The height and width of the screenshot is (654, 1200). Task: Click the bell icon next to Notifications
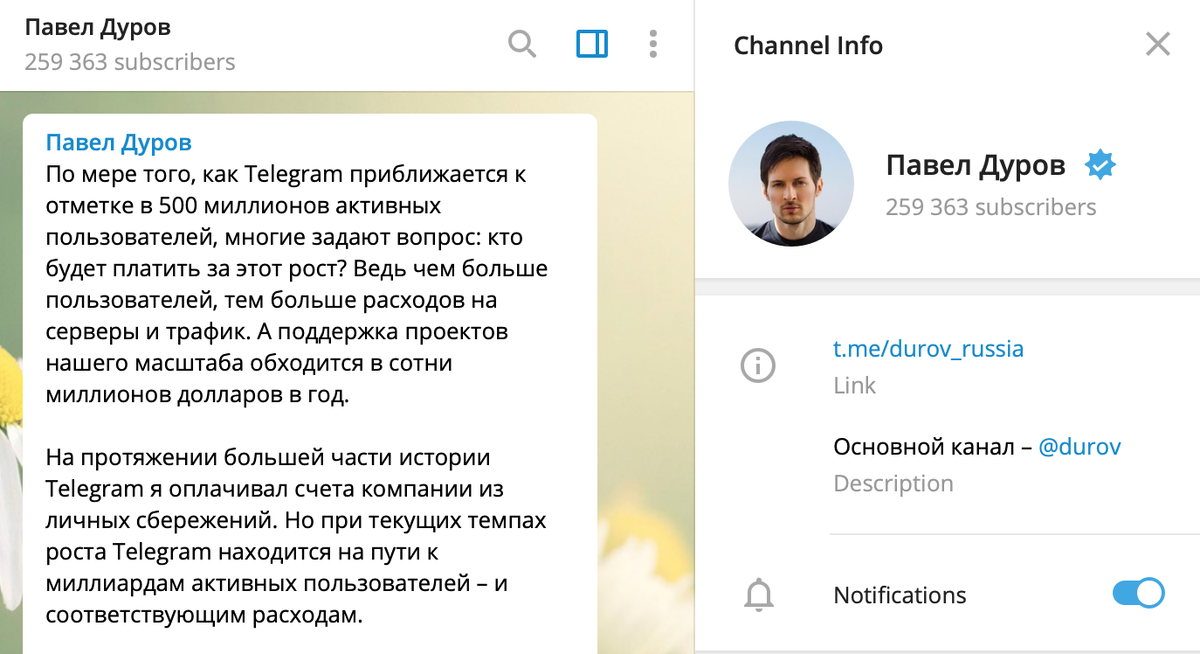pyautogui.click(x=759, y=595)
